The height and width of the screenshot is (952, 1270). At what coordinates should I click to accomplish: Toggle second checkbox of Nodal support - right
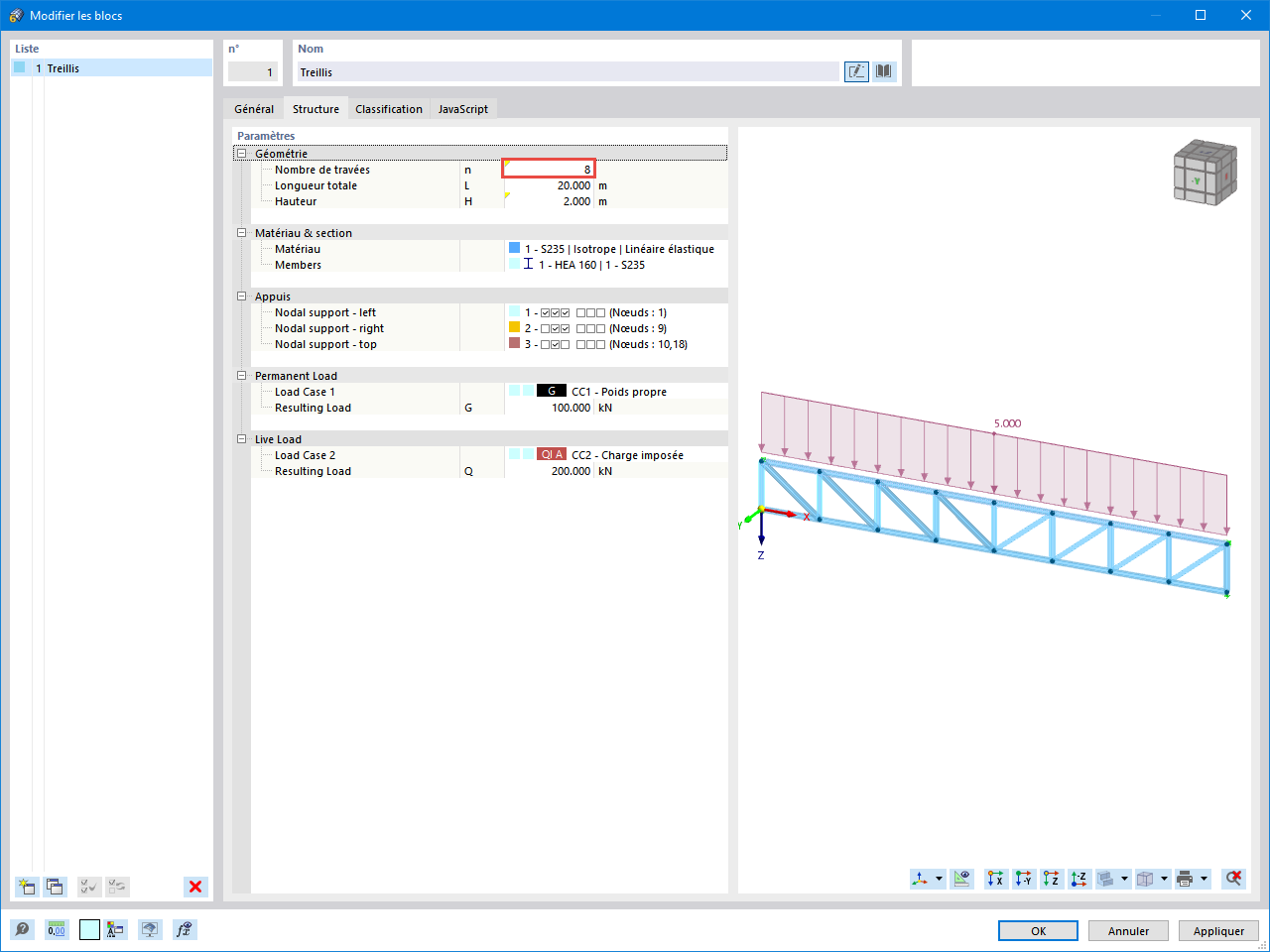coord(556,329)
